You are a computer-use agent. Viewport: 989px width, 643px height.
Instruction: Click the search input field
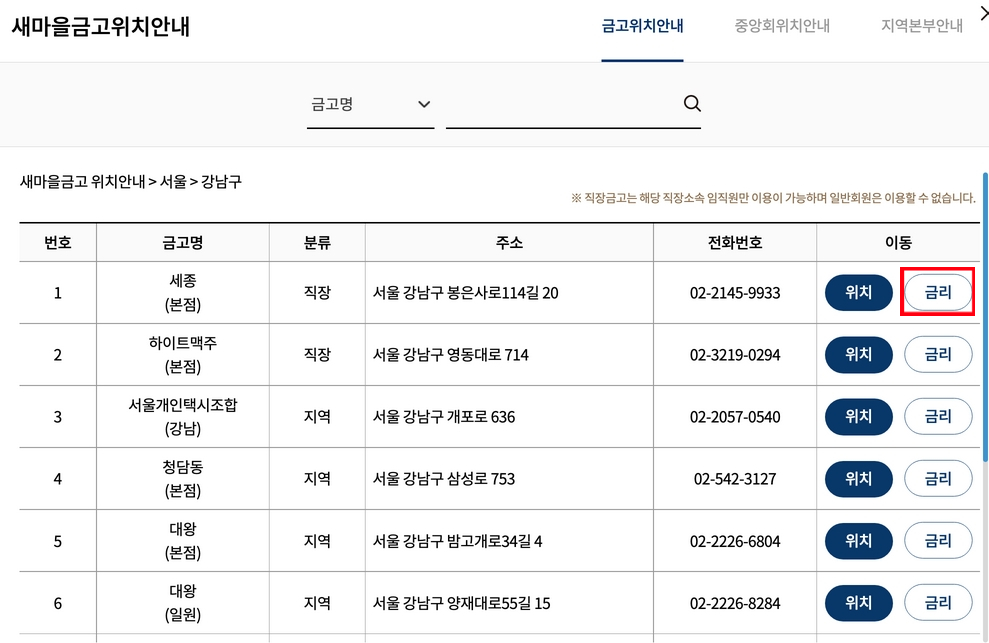tap(565, 103)
